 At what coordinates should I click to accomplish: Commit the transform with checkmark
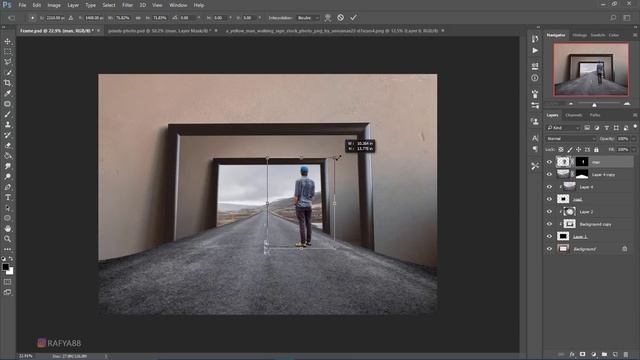point(353,18)
